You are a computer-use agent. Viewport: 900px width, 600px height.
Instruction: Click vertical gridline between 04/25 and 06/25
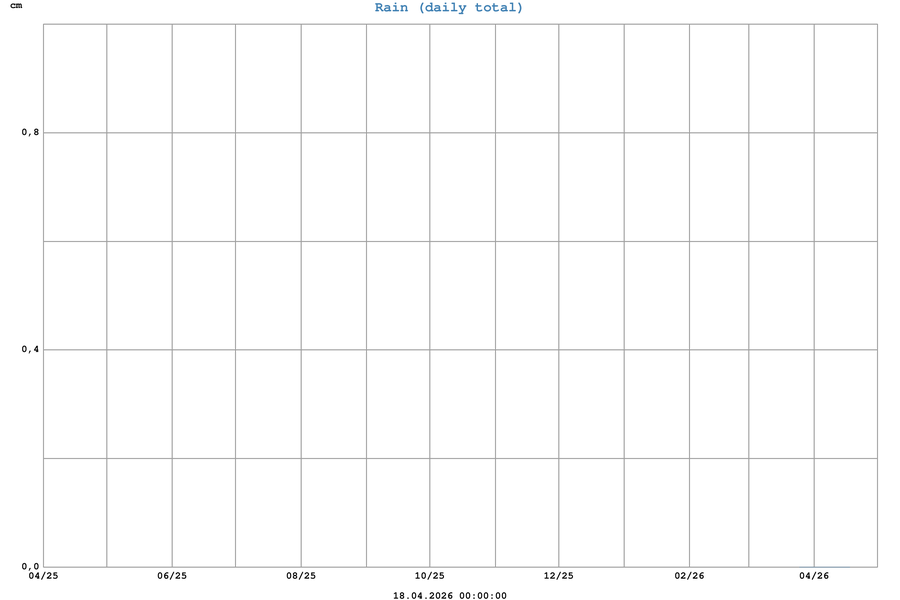pos(107,300)
